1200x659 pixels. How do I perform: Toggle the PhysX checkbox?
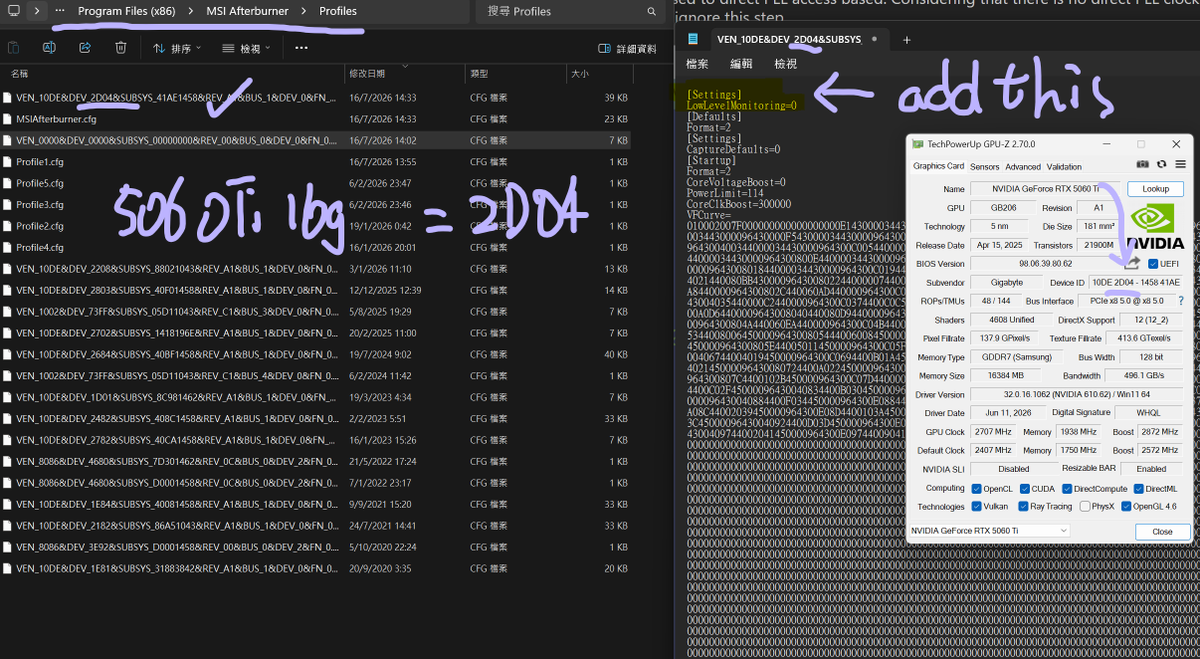(x=1085, y=507)
